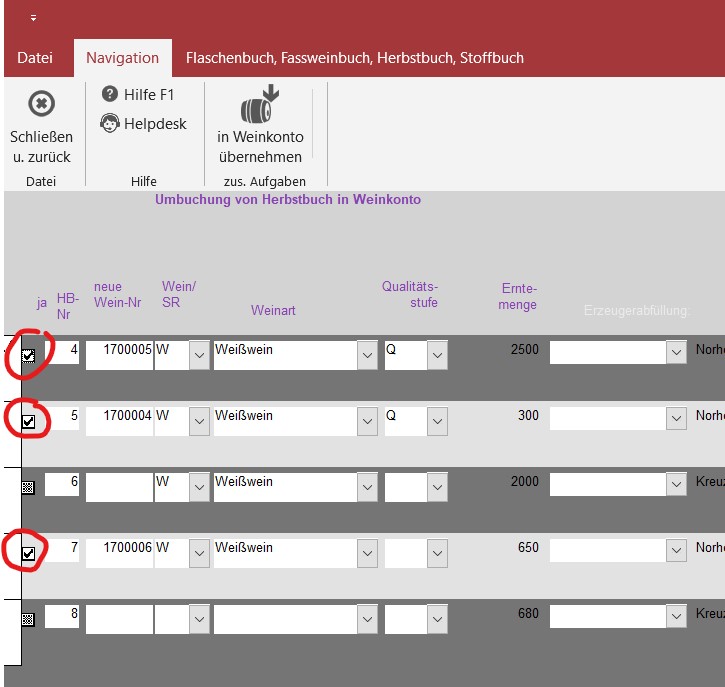Uncheck the ja checkbox for HB-Nr 5
725x687 pixels.
[28, 422]
